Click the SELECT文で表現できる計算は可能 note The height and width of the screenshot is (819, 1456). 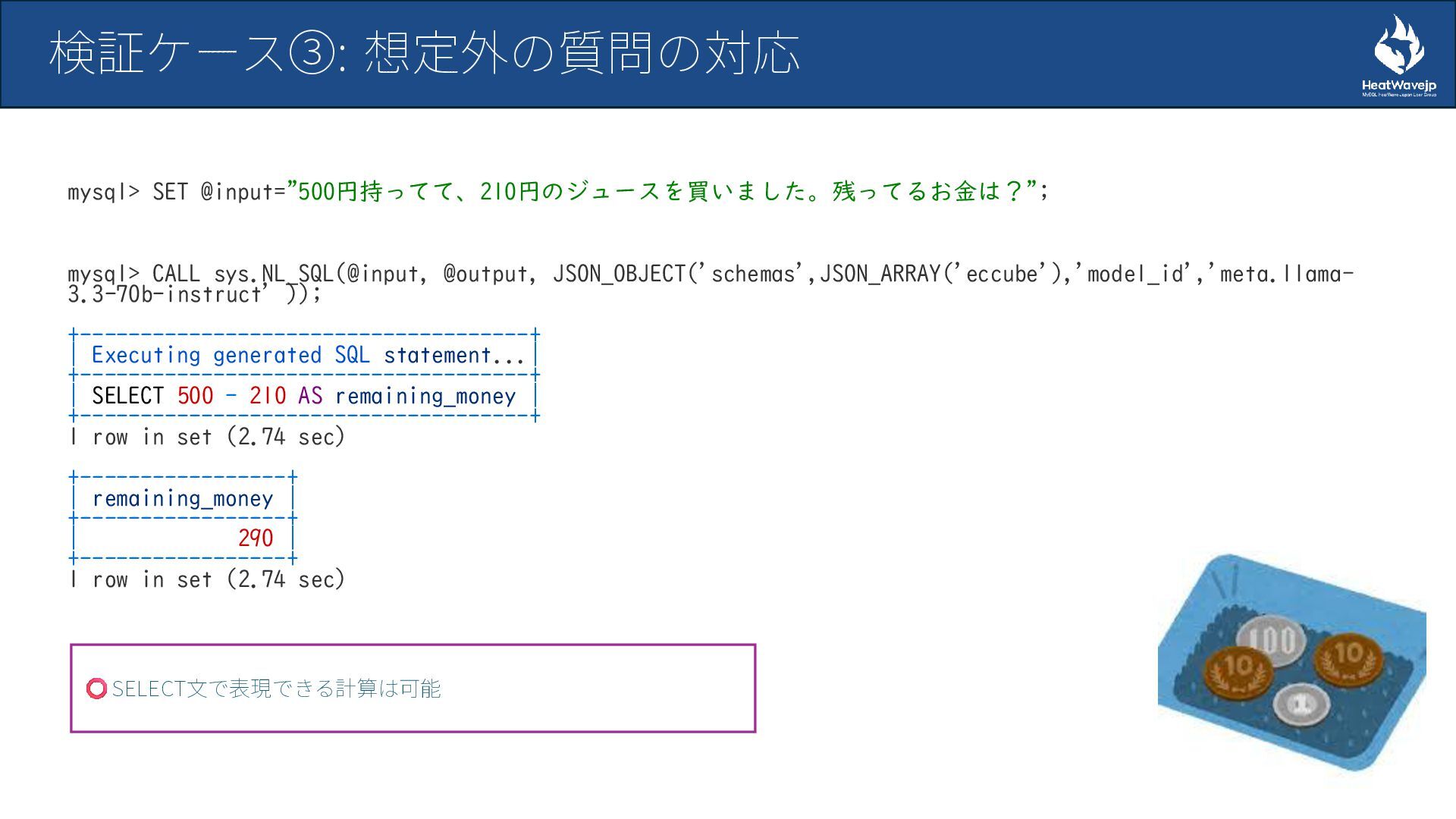tap(276, 689)
